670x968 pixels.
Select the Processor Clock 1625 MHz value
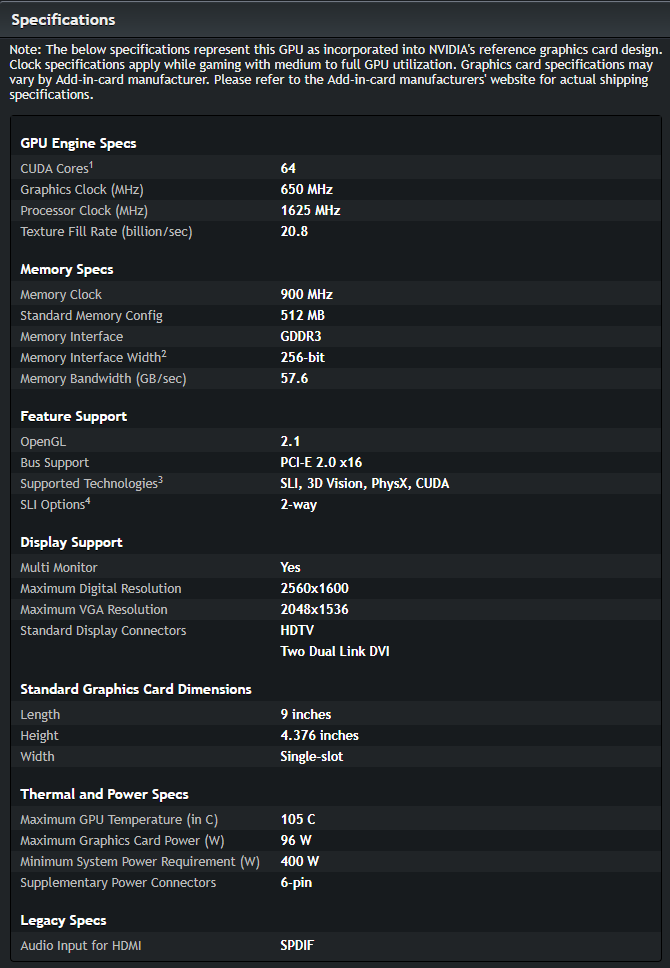pyautogui.click(x=311, y=211)
